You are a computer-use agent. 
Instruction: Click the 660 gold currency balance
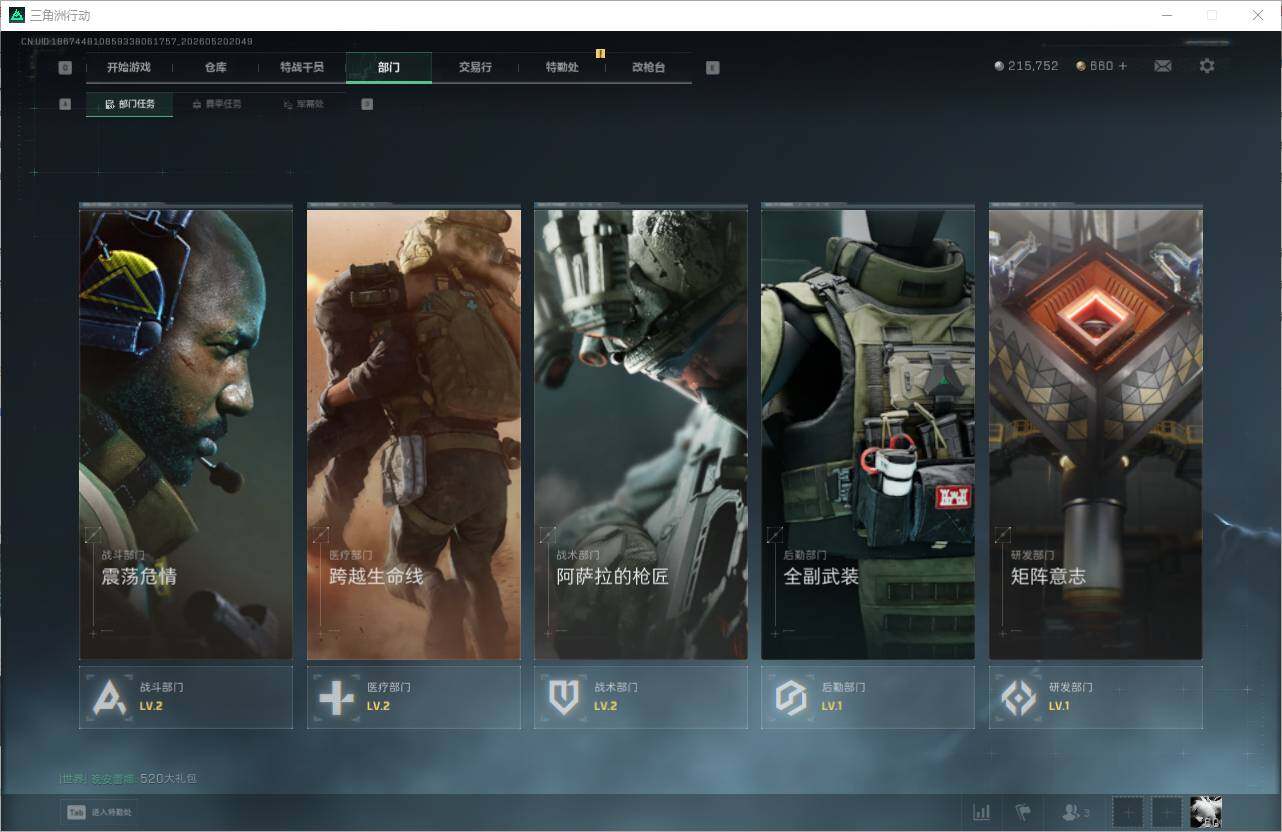point(1095,66)
